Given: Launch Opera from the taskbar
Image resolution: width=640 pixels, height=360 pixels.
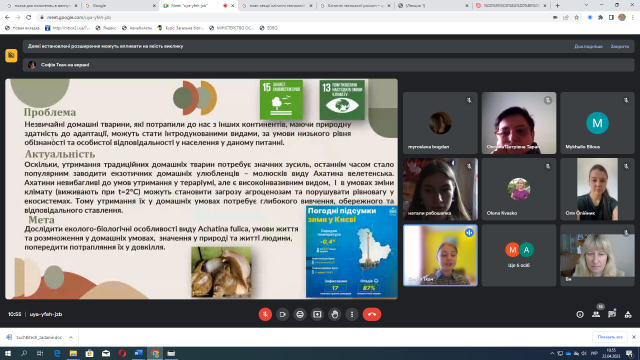Looking at the screenshot, I should point(122,353).
